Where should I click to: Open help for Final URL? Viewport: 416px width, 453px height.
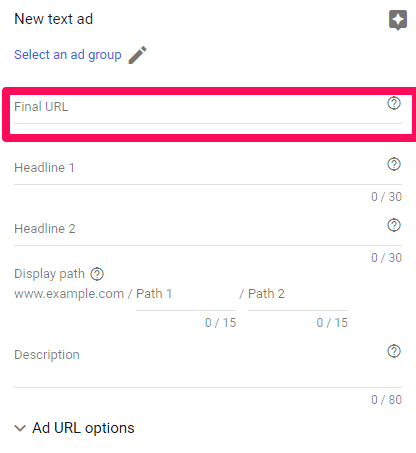394,103
